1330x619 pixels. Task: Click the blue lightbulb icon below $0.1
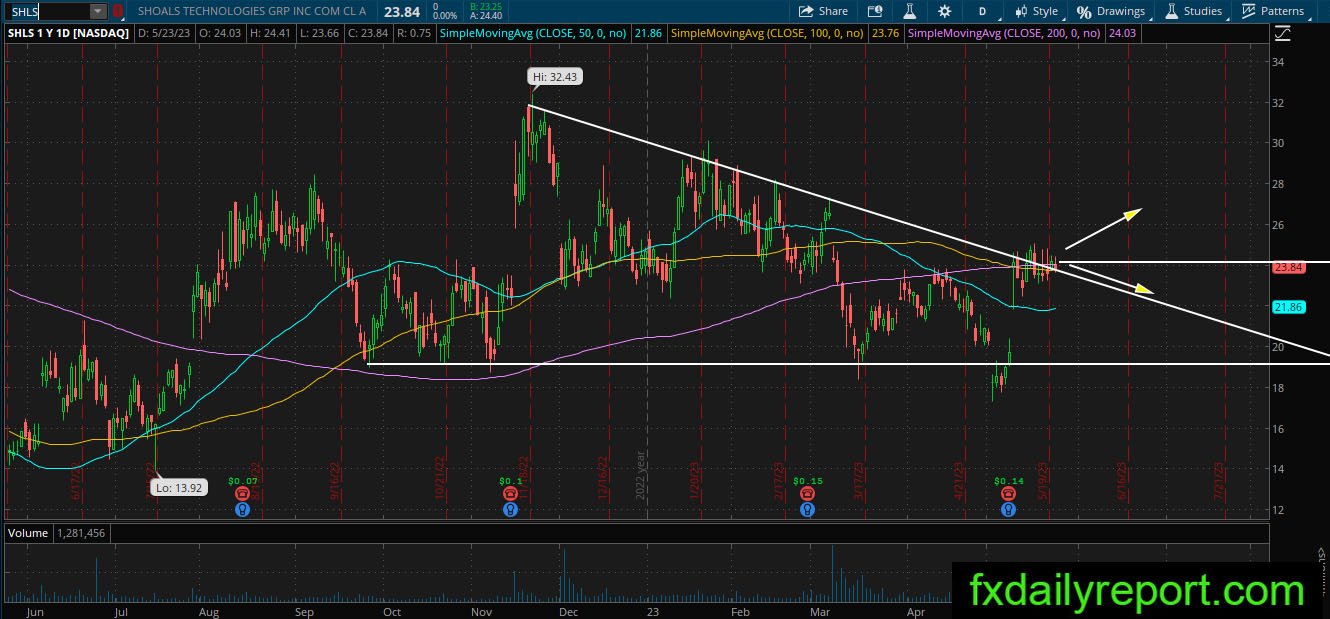[511, 509]
